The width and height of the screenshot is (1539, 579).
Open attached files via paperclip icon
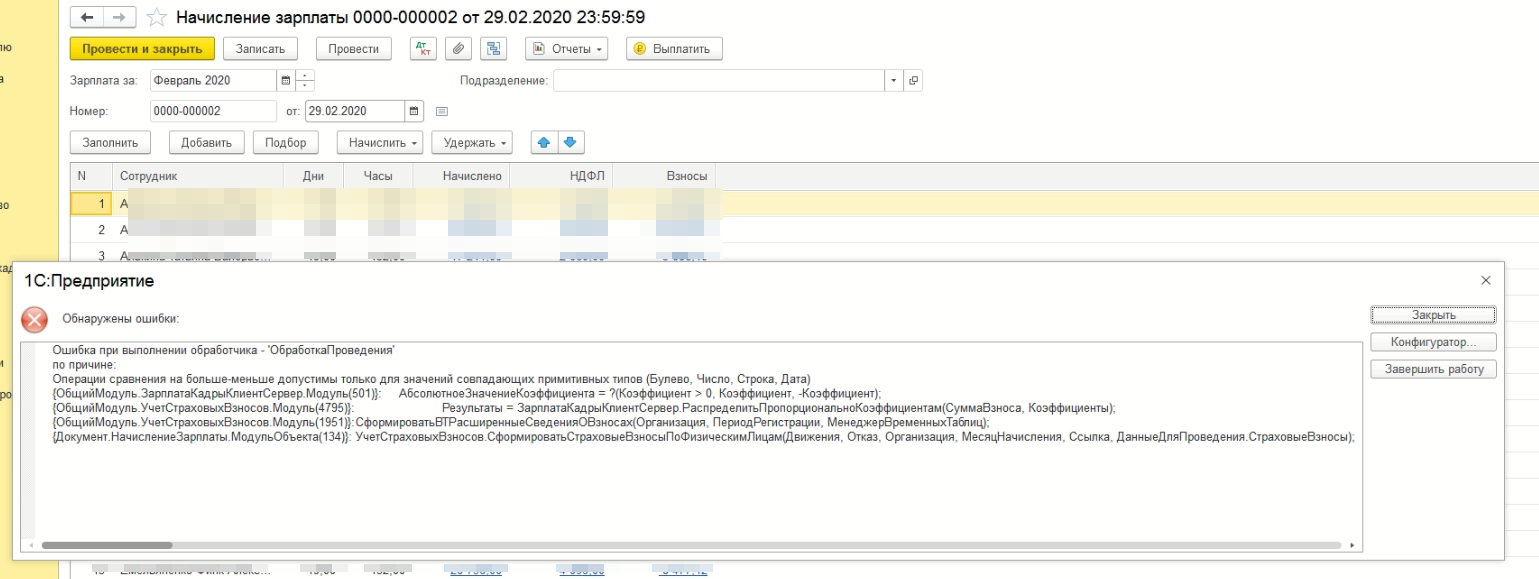457,49
